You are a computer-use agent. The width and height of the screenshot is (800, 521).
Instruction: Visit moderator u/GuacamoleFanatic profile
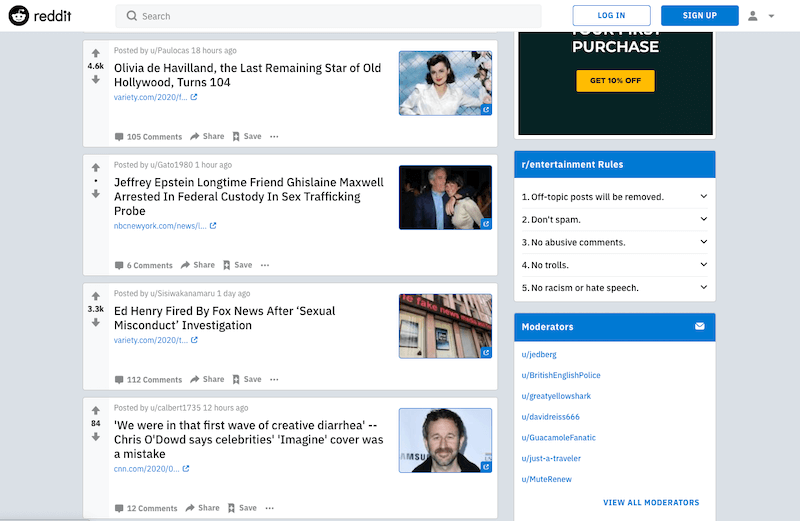[x=559, y=437]
